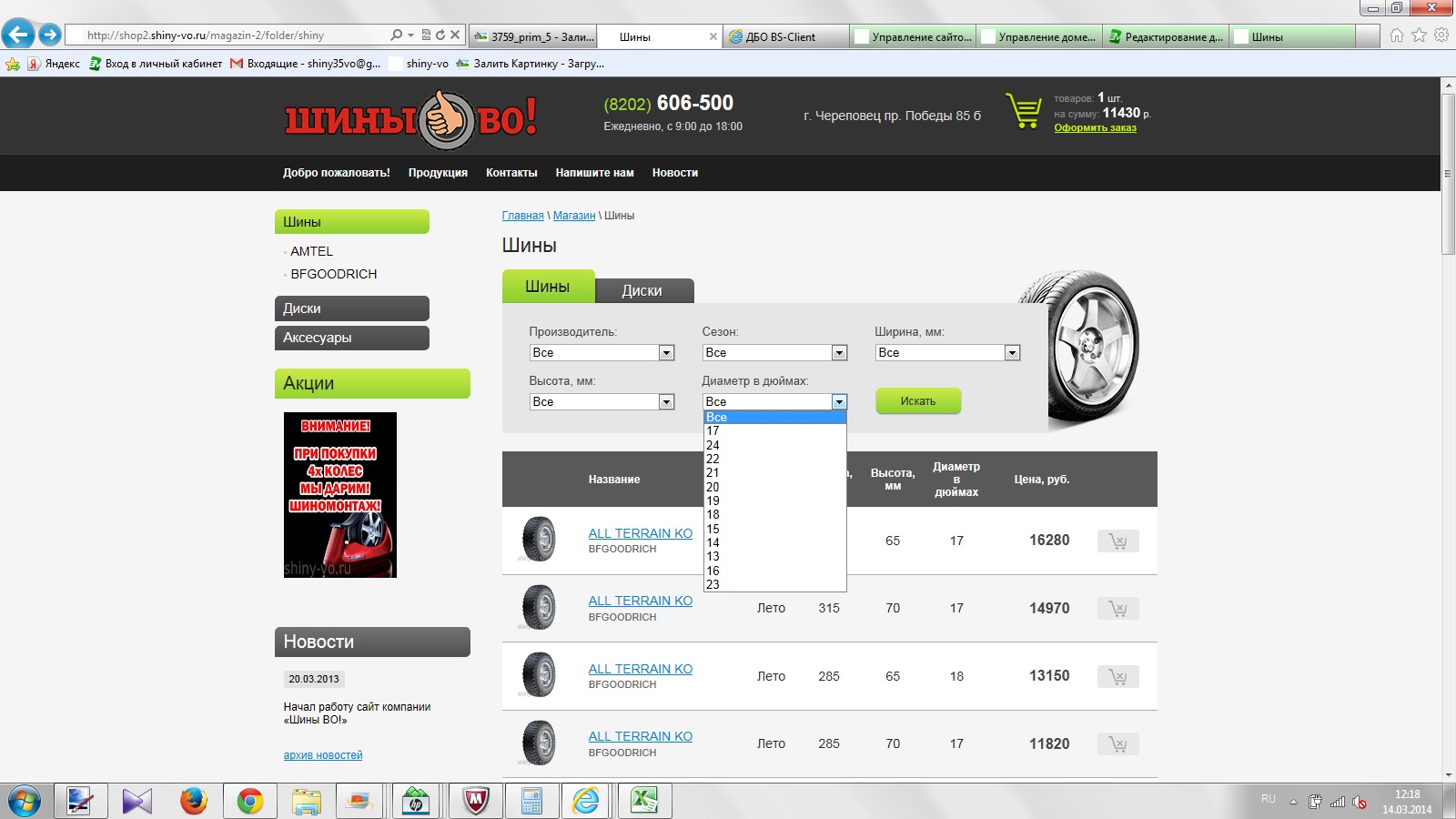This screenshot has width=1456, height=819.
Task: Open the BFGOODRICH brand in sidebar
Action: click(334, 274)
